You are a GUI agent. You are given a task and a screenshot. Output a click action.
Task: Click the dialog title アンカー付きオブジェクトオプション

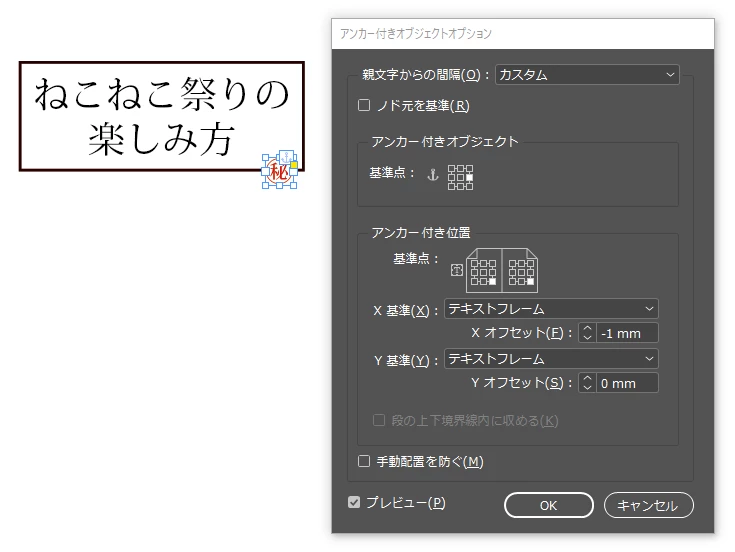tap(416, 33)
